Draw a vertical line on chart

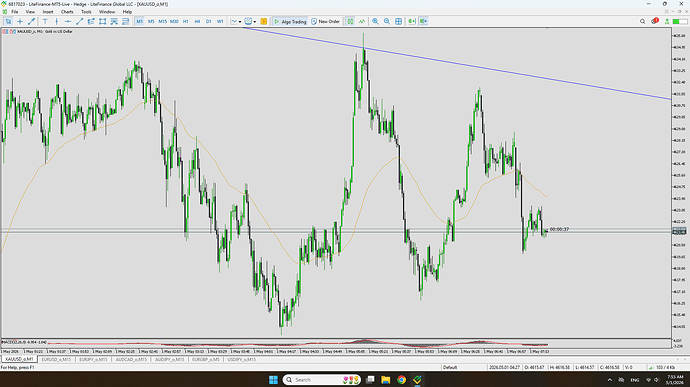tap(56, 21)
